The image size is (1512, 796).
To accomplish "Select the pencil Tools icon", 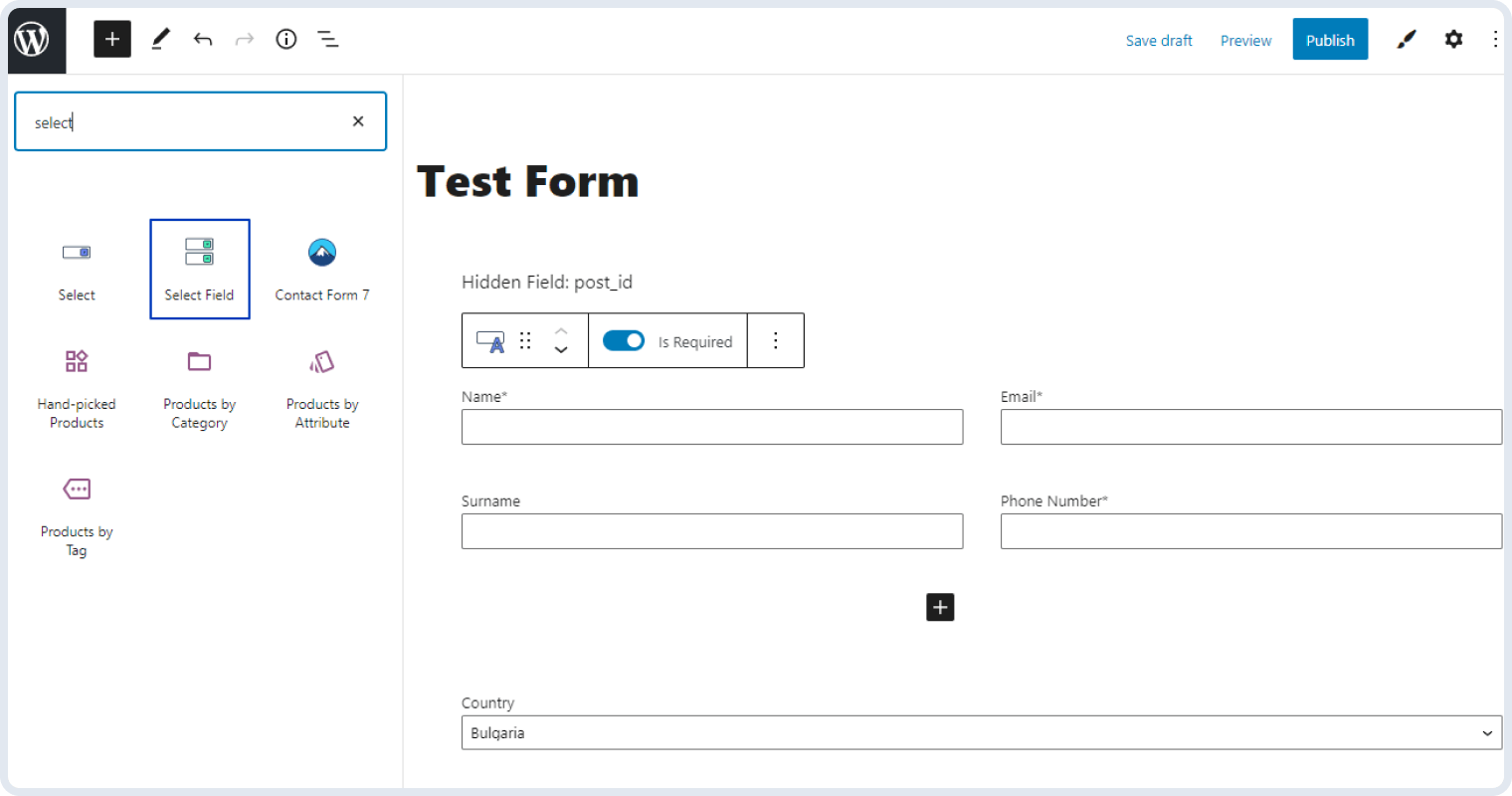I will click(x=160, y=39).
